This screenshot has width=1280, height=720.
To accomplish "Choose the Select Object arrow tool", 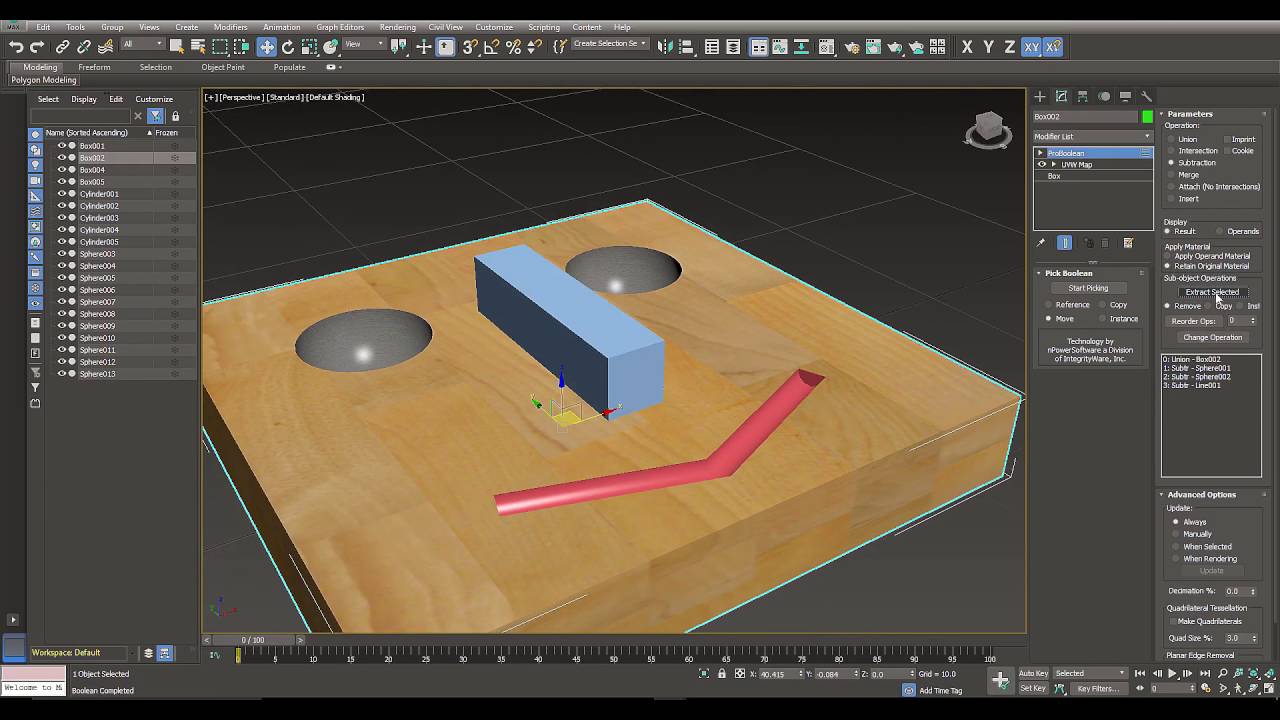I will [176, 47].
